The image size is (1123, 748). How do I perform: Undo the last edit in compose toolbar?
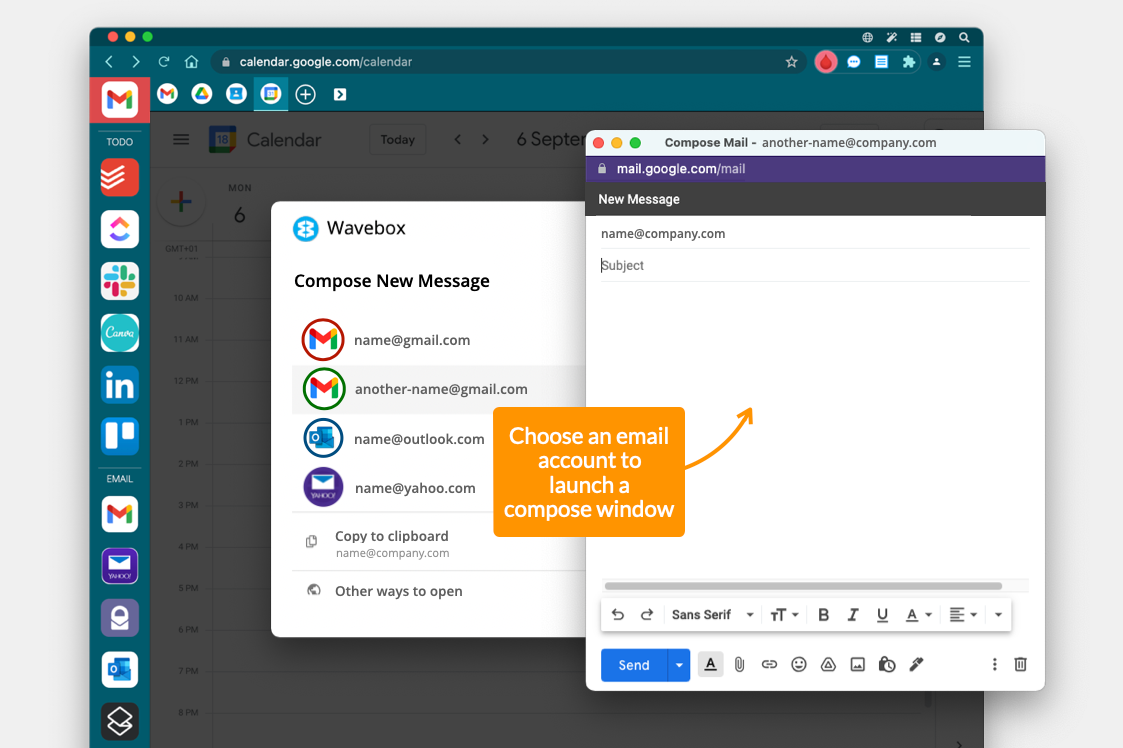pyautogui.click(x=617, y=615)
